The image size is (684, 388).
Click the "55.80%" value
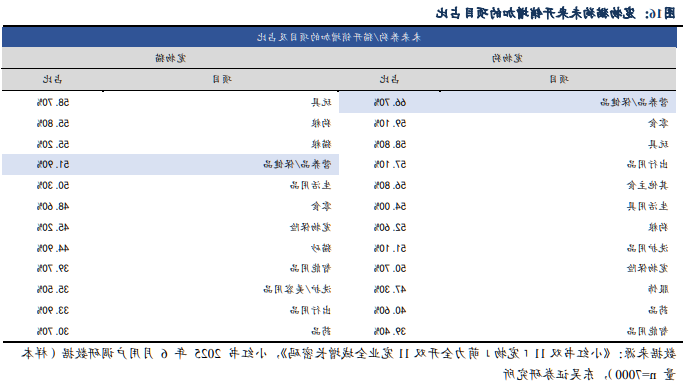tap(53, 124)
